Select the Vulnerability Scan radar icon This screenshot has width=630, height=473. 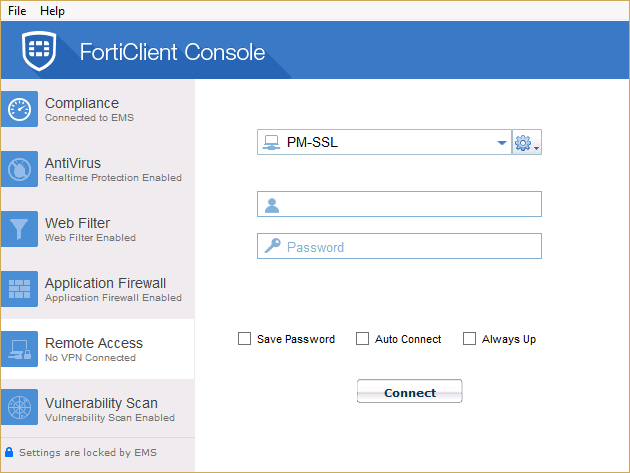19,407
